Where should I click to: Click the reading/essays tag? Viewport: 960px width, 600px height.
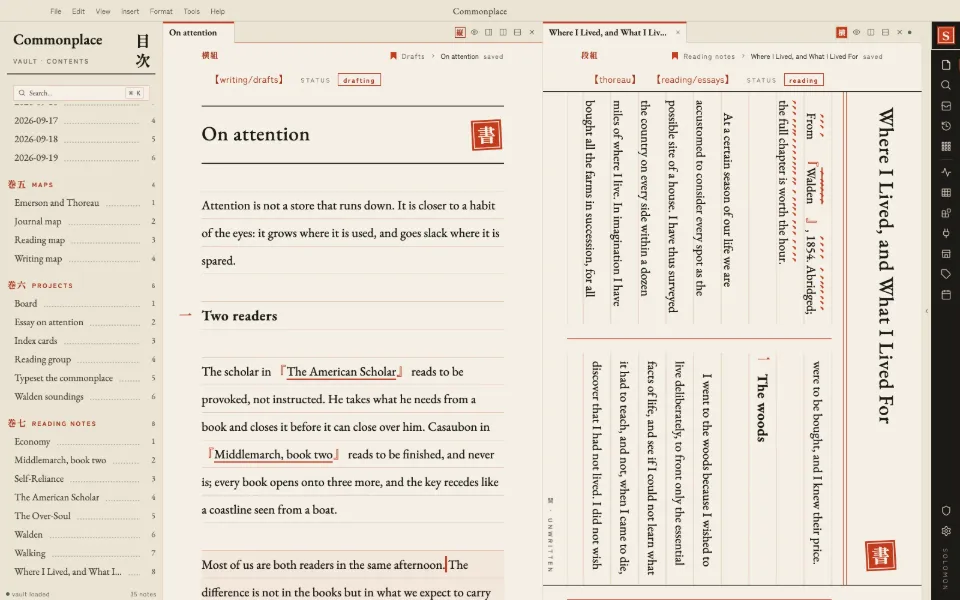pyautogui.click(x=692, y=80)
